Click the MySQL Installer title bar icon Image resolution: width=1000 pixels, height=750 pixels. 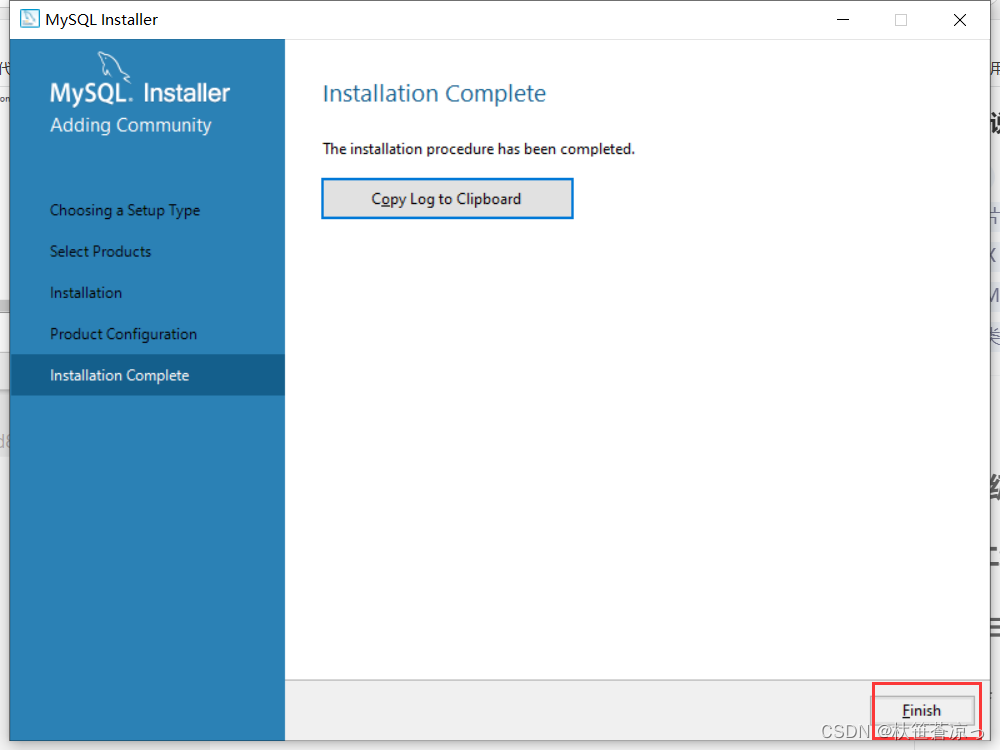[x=29, y=19]
